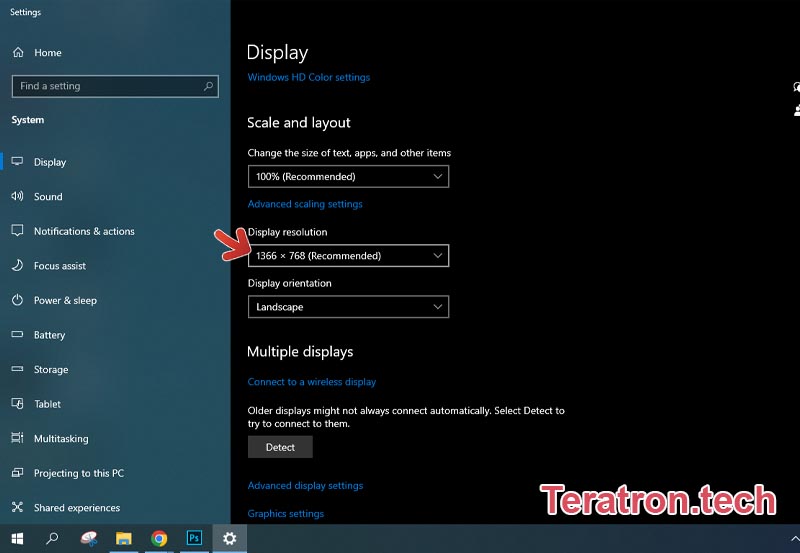Click the Notifications & actions icon
Screen dimensions: 800x553
tap(17, 231)
